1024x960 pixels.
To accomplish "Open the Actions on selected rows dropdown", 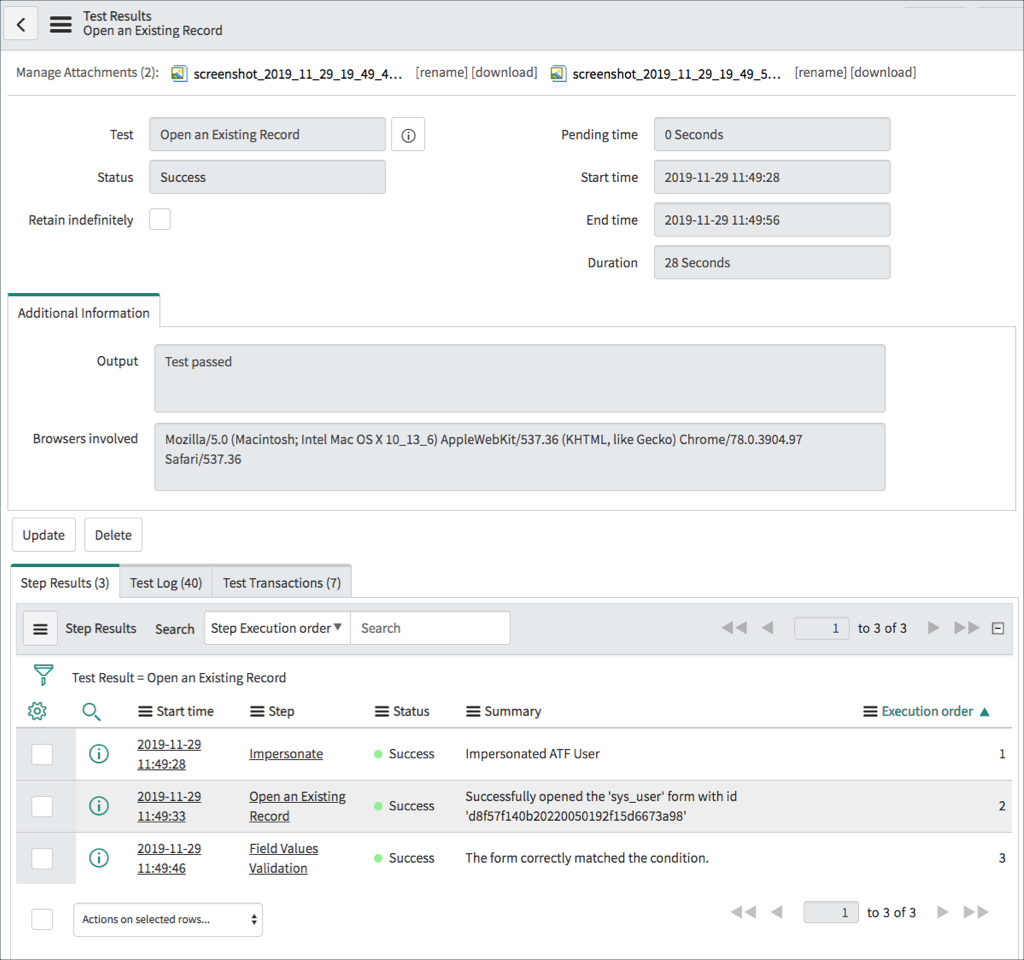I will click(167, 918).
